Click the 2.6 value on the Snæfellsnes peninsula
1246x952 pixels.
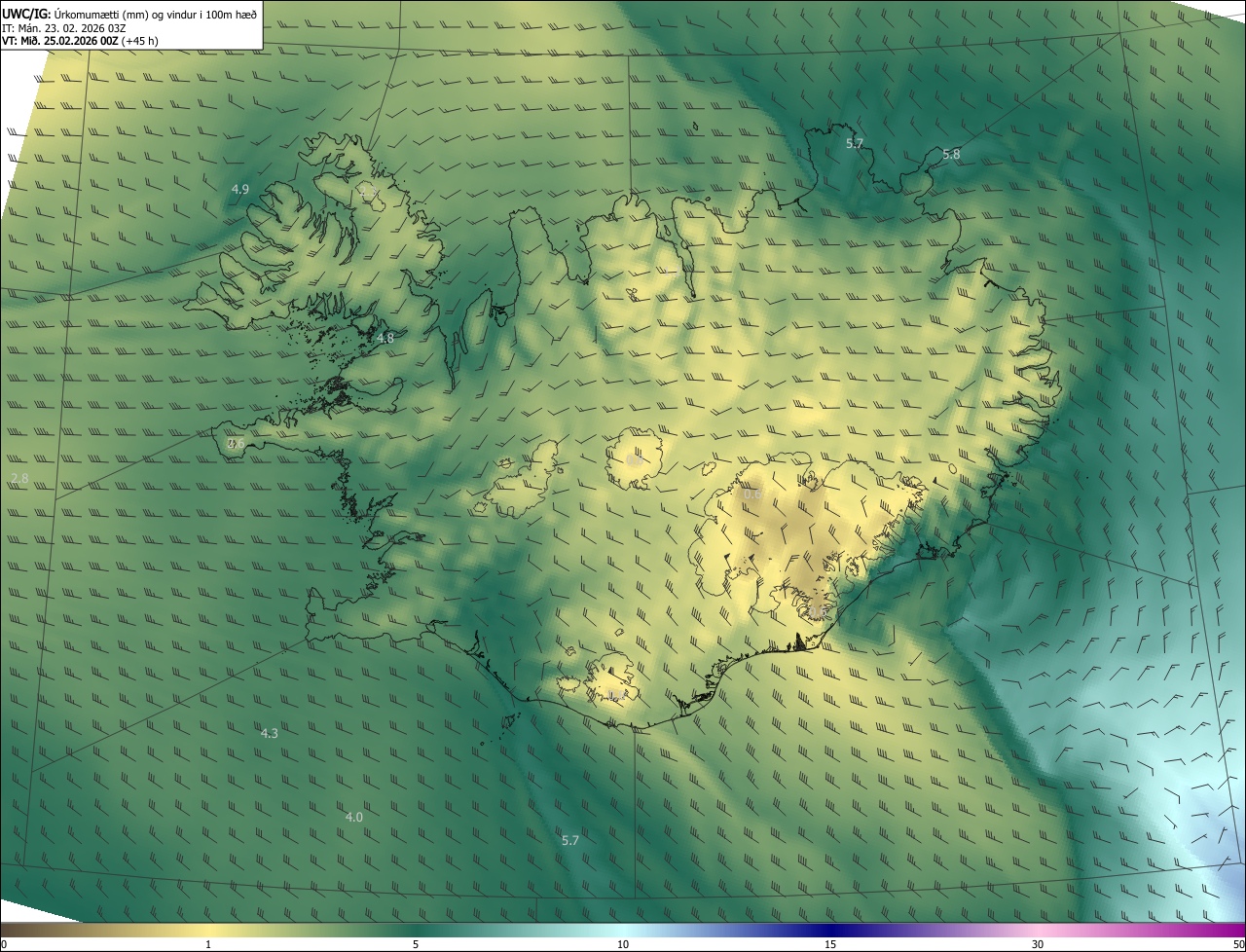pos(236,443)
